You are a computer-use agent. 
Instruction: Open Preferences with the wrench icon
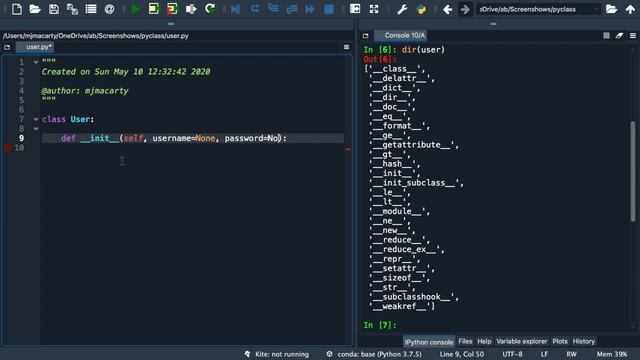click(402, 9)
